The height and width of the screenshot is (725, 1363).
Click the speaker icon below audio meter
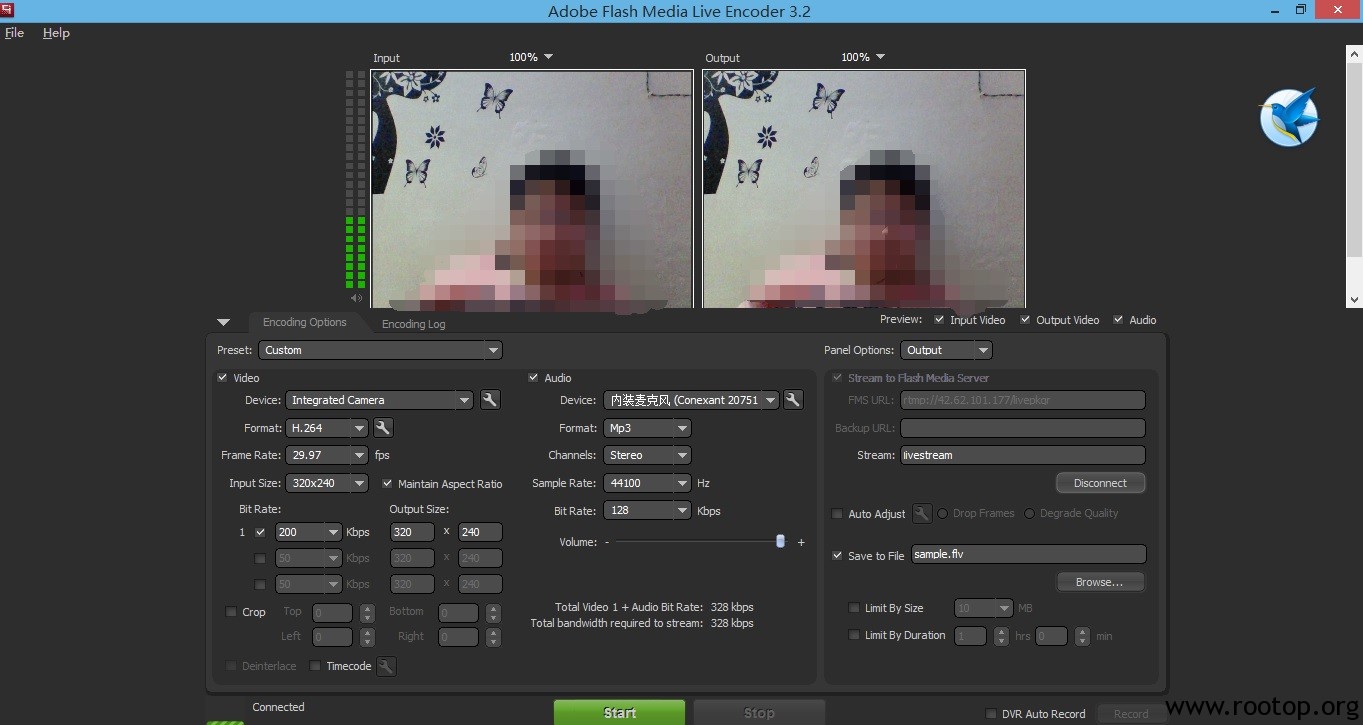click(356, 298)
